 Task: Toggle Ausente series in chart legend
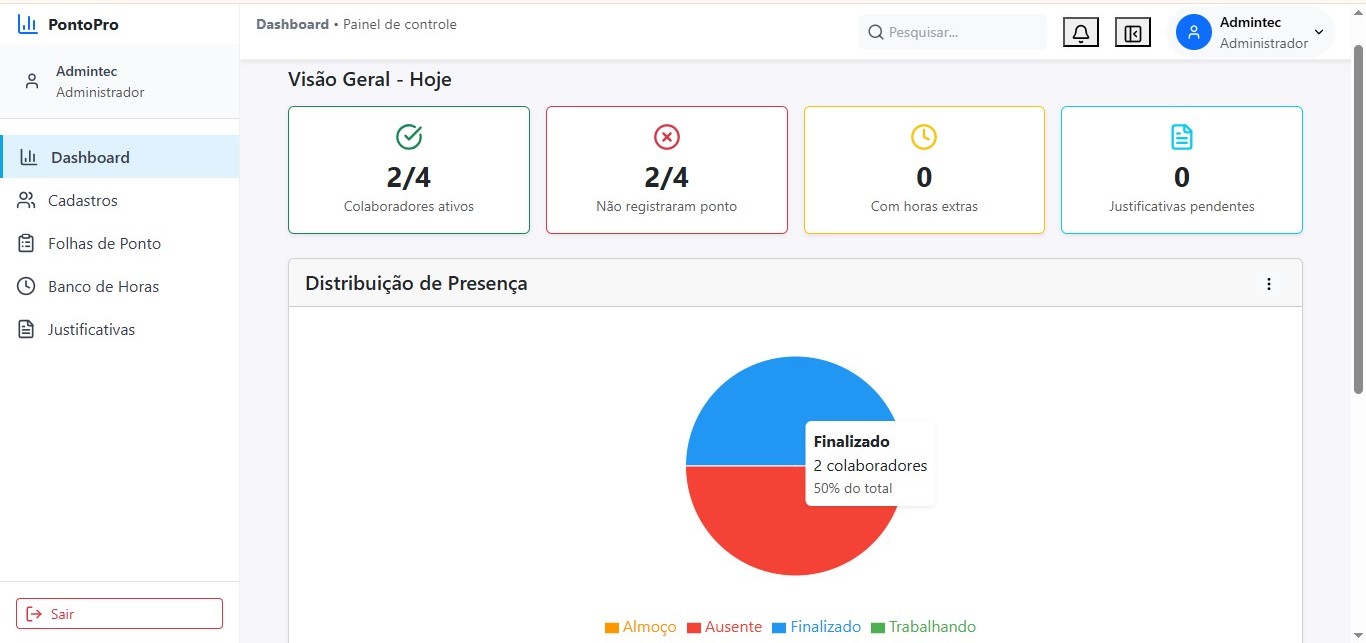pos(724,627)
